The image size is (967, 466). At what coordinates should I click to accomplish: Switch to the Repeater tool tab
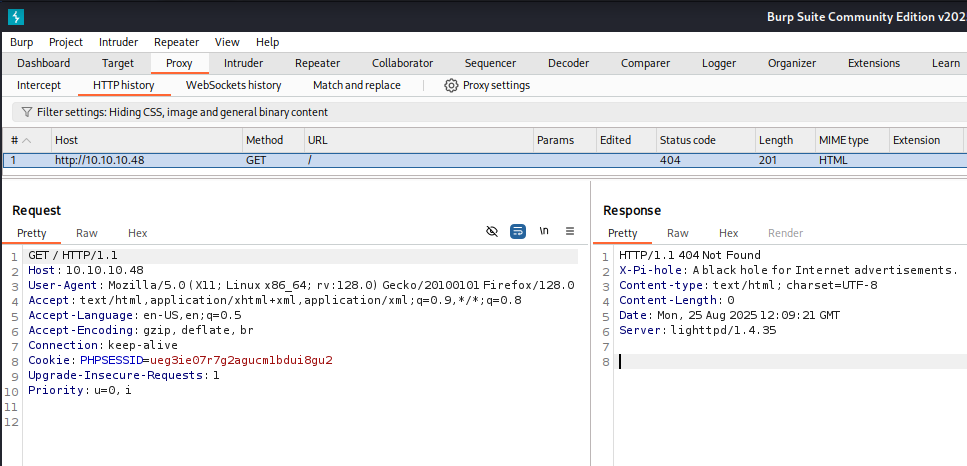point(317,63)
